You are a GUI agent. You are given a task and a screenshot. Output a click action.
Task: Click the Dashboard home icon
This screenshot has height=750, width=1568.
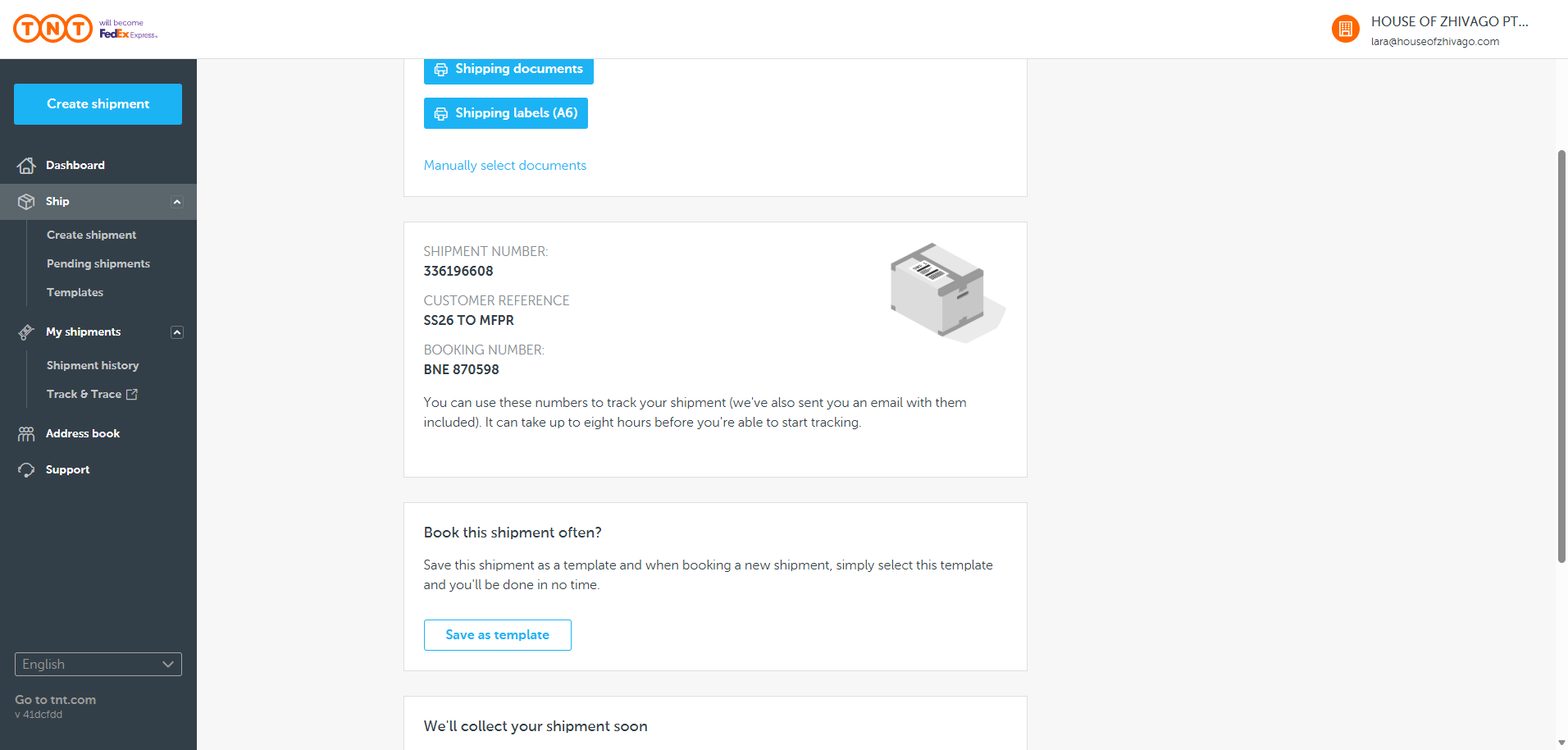point(26,166)
